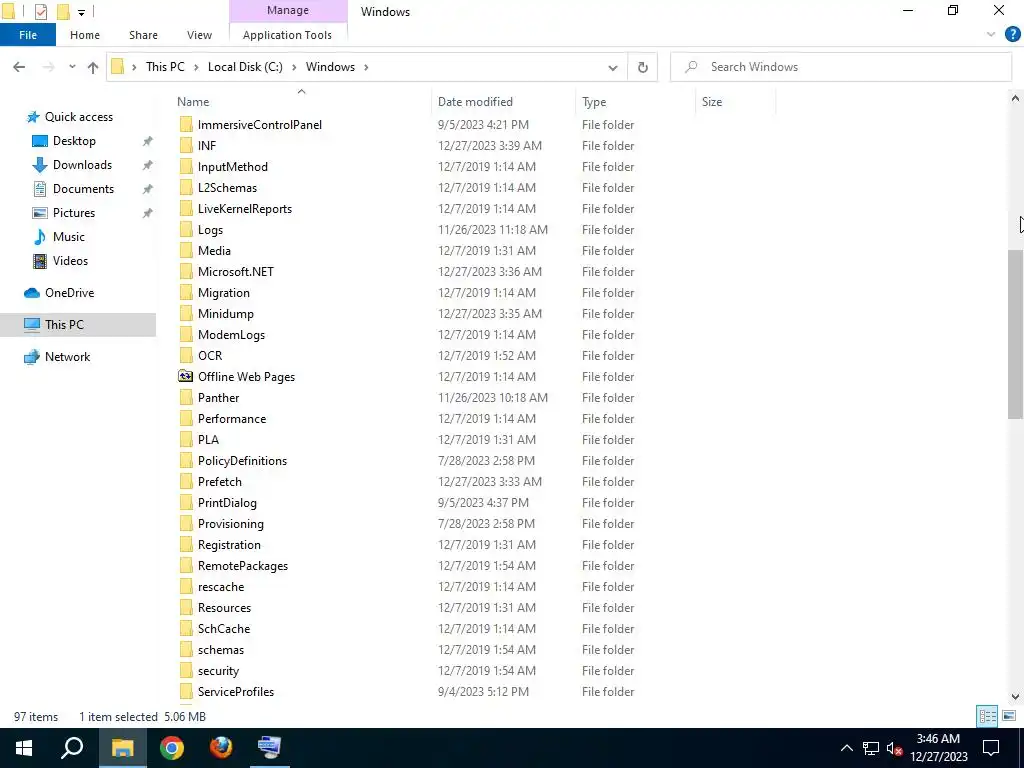Open Desktop in the navigation pane
This screenshot has width=1024, height=768.
click(x=74, y=141)
